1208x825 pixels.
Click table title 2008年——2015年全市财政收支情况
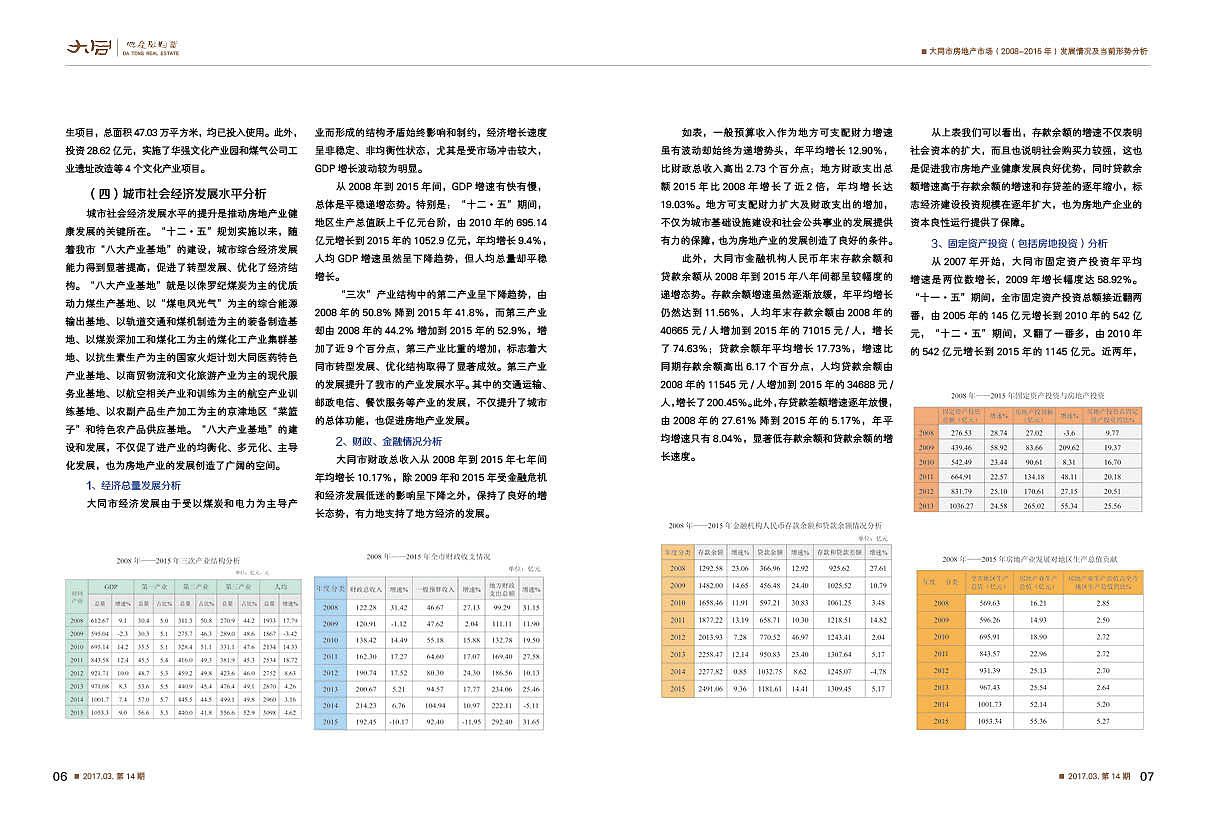coord(428,555)
